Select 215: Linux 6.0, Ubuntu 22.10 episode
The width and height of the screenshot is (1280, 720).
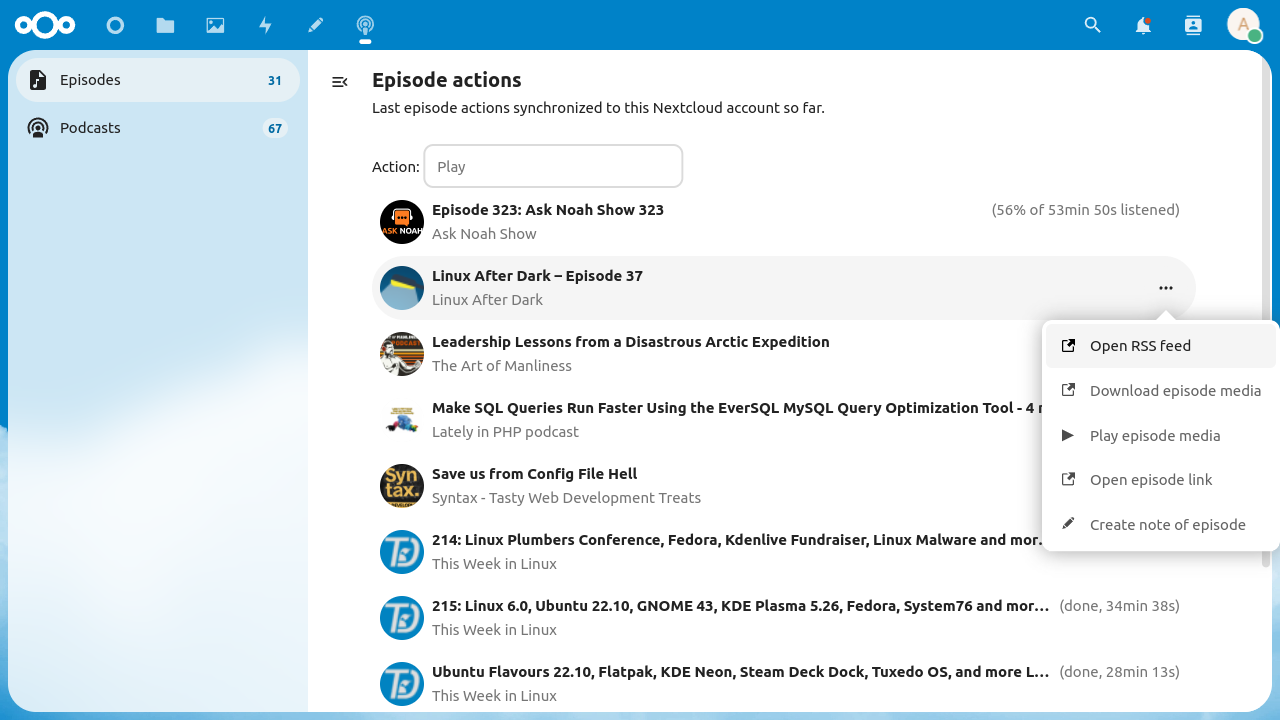[x=741, y=606]
